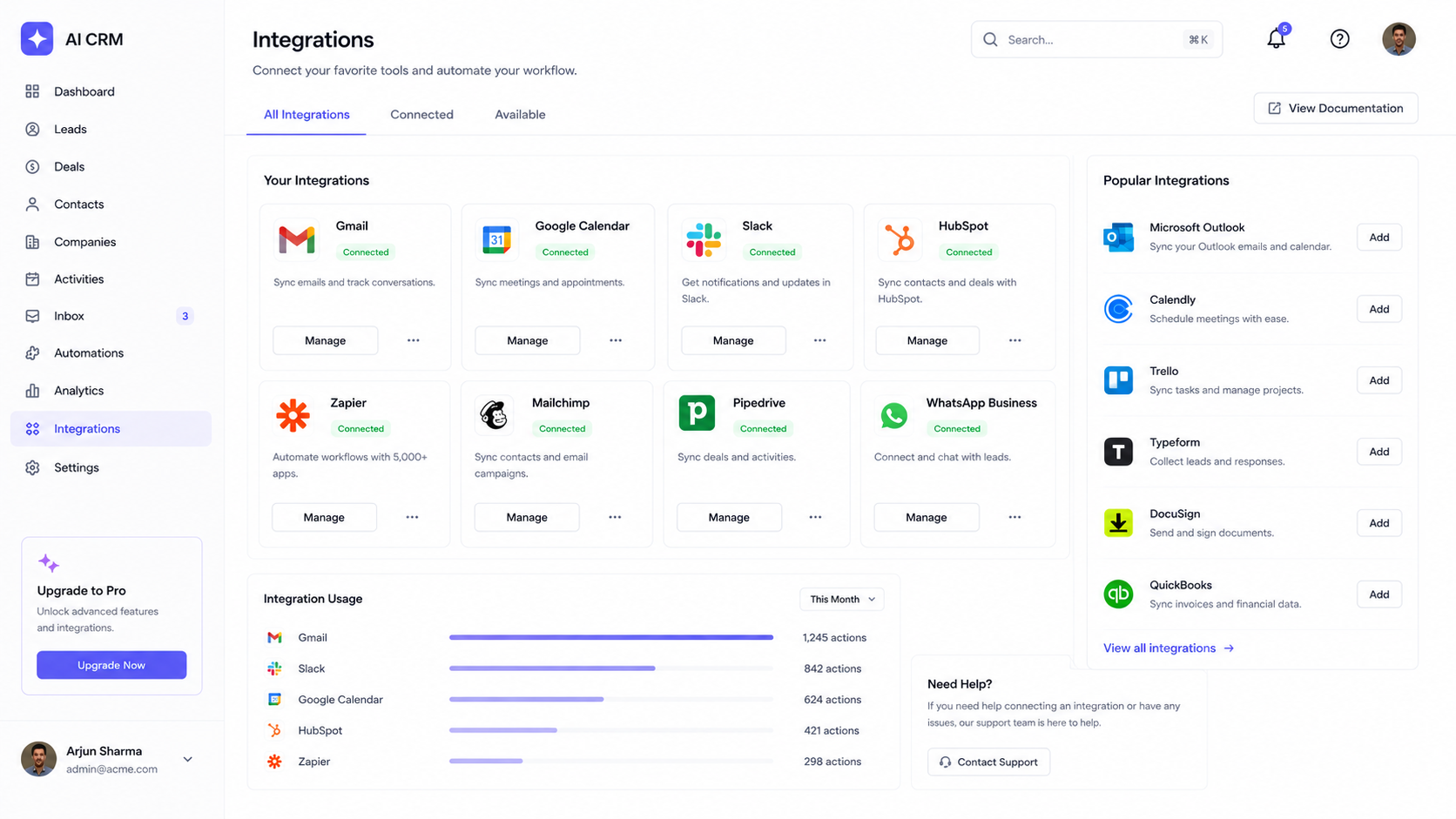
Task: Open Inbox in sidebar
Action: pos(111,316)
